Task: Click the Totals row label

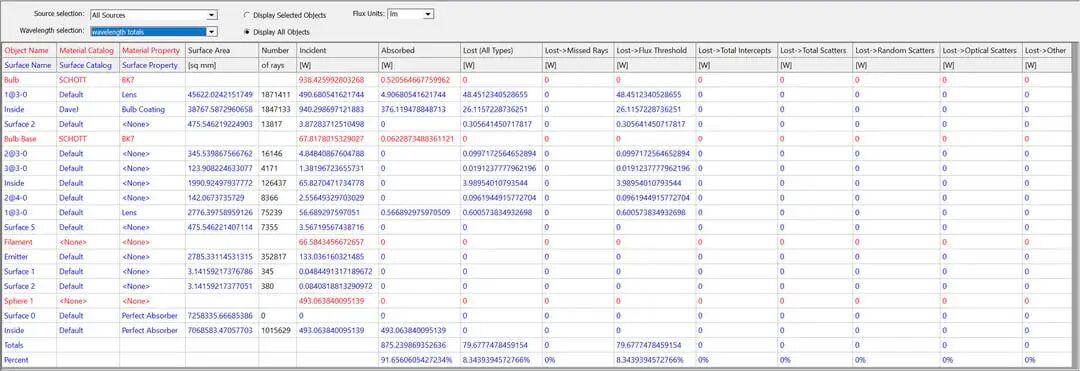Action: point(13,345)
